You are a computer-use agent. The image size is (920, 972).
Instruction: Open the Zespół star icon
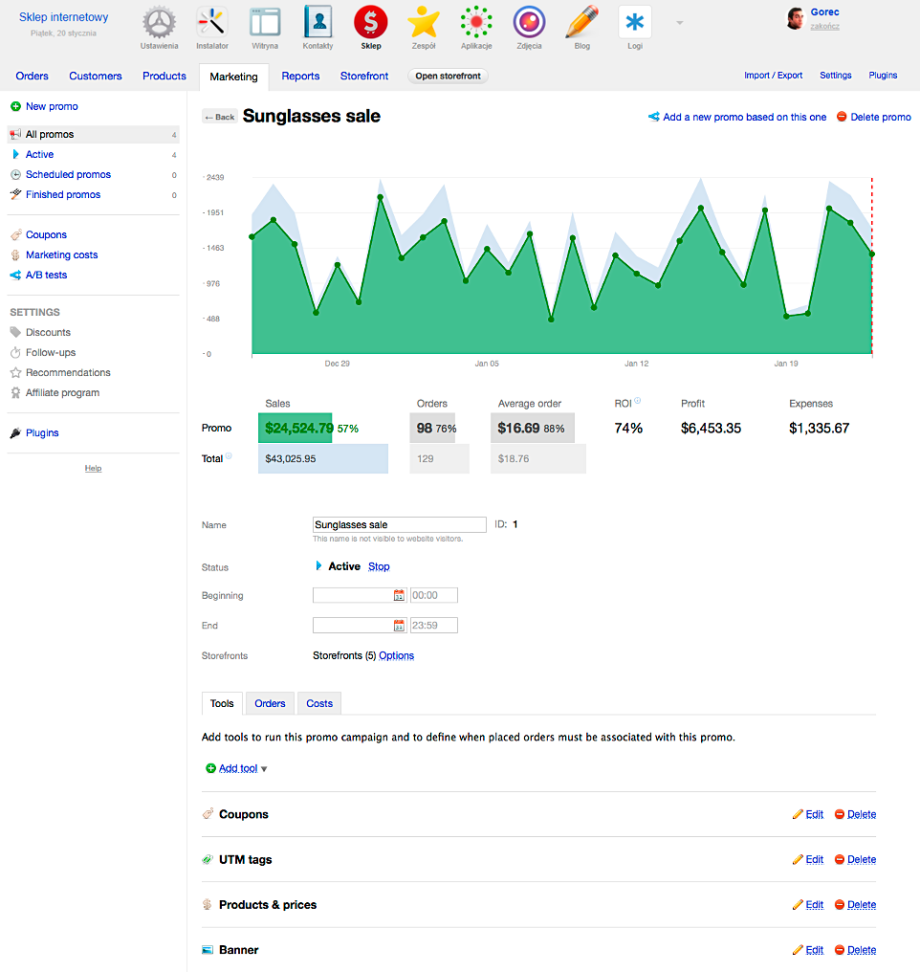(424, 23)
